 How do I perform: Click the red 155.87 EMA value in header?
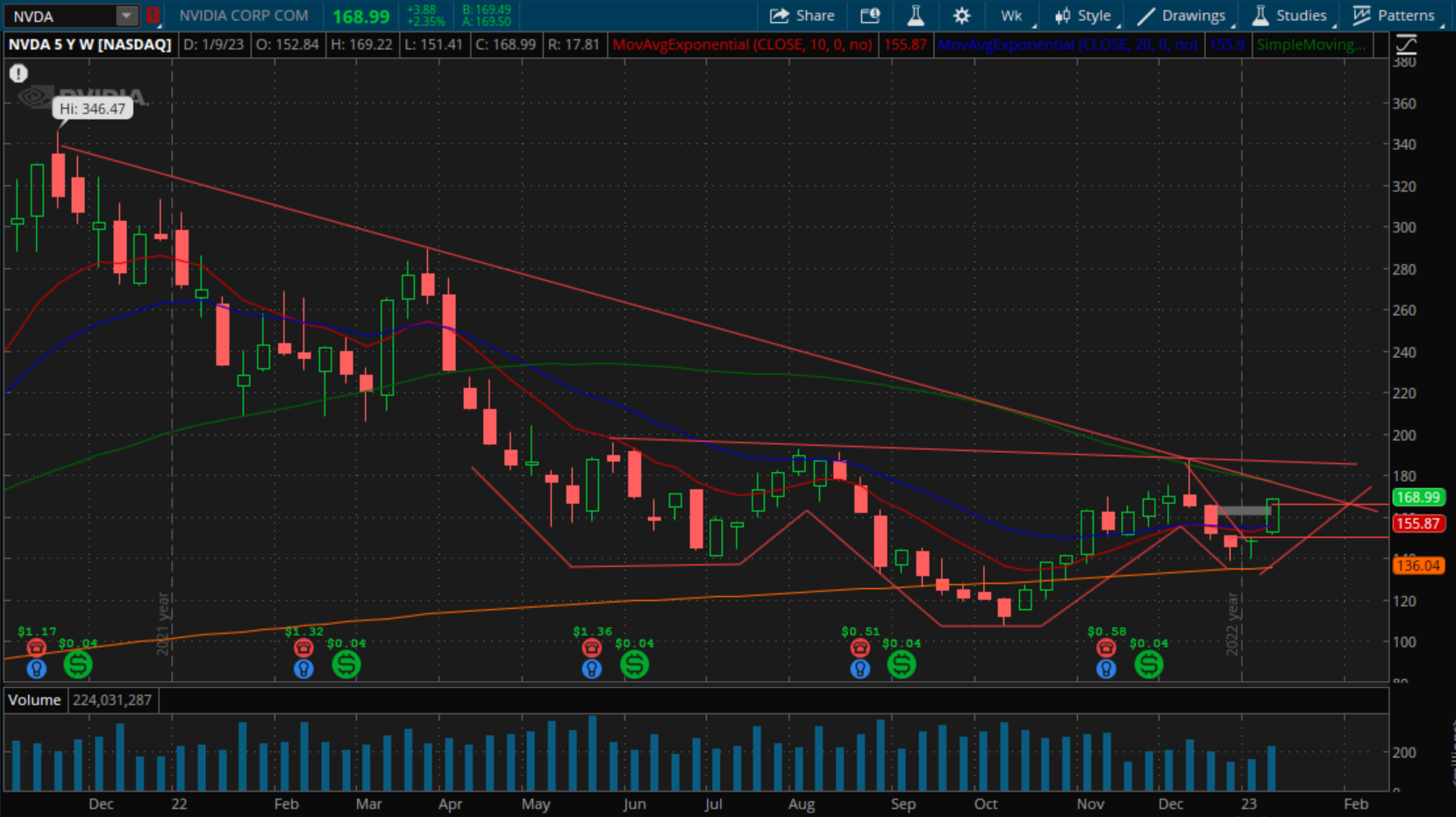point(905,45)
